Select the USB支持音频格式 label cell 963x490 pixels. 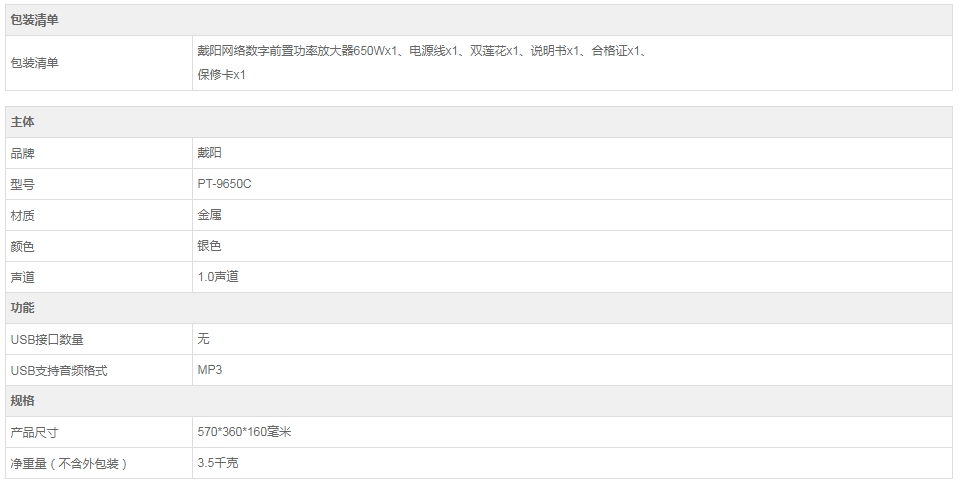[99, 370]
